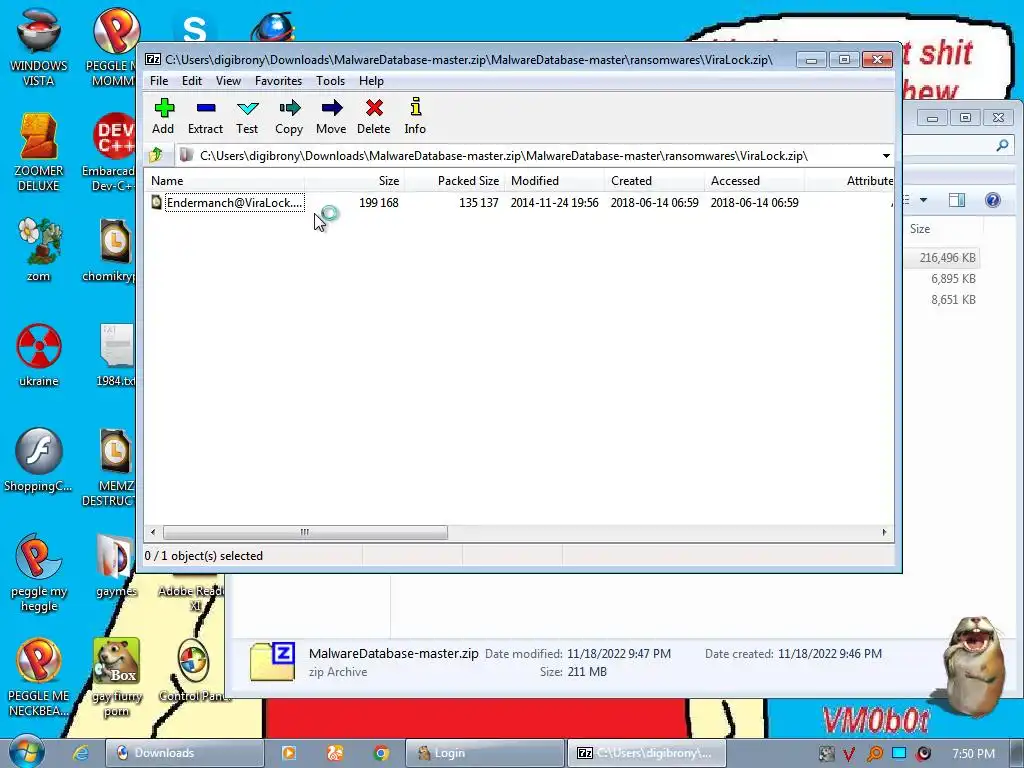This screenshot has height=768, width=1024.
Task: Click the scrollbar left arrow
Action: click(153, 532)
